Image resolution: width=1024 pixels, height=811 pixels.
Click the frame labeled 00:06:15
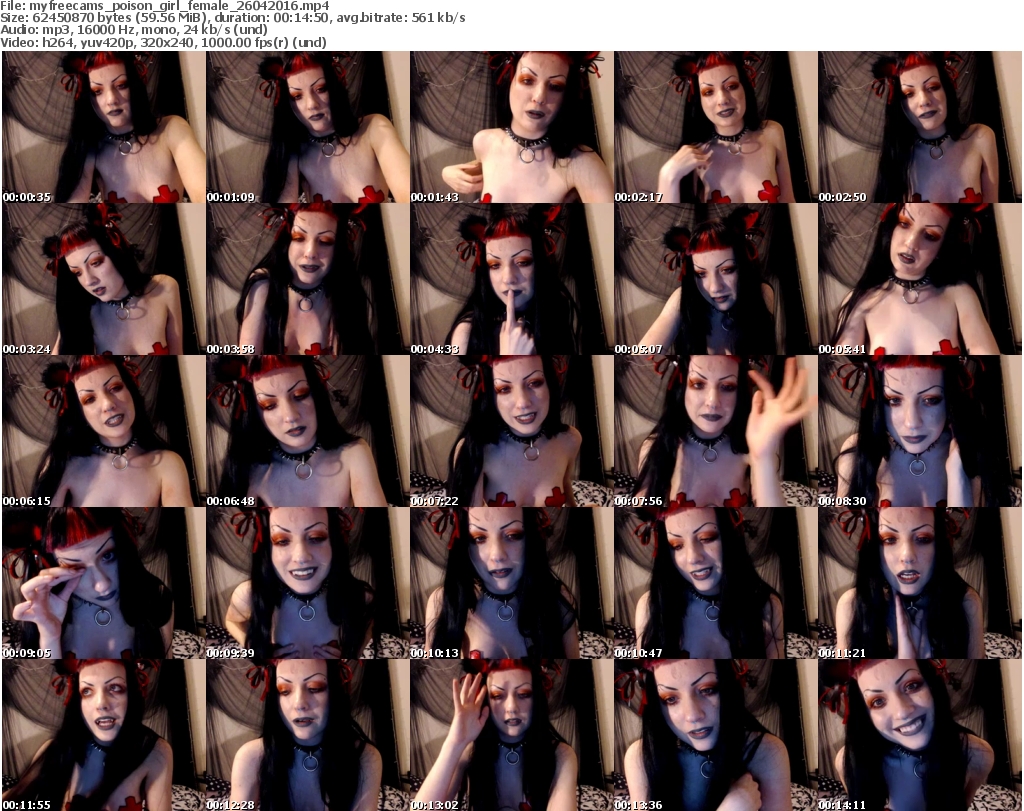pos(104,431)
